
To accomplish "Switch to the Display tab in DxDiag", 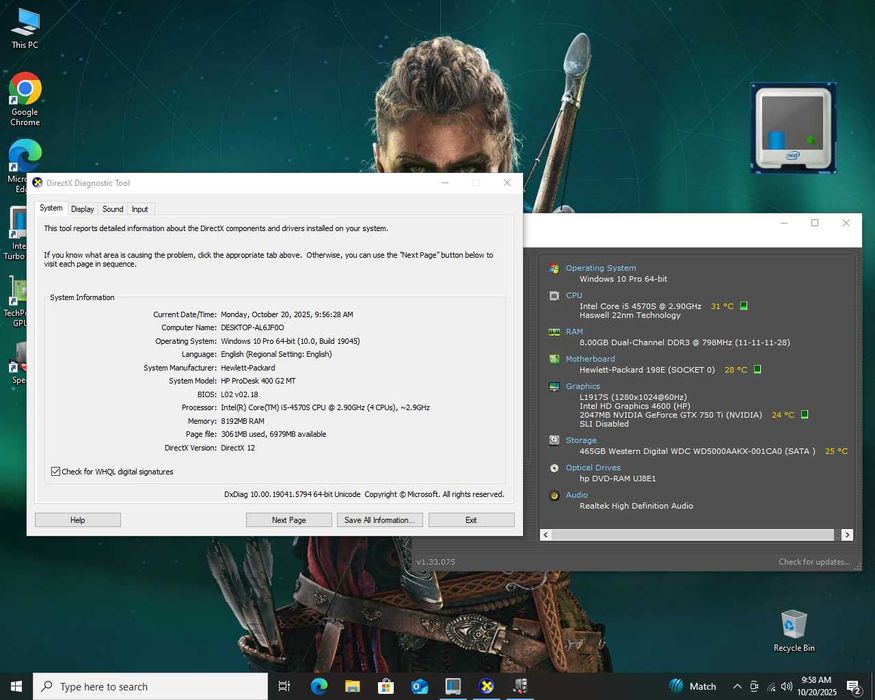I will [83, 209].
